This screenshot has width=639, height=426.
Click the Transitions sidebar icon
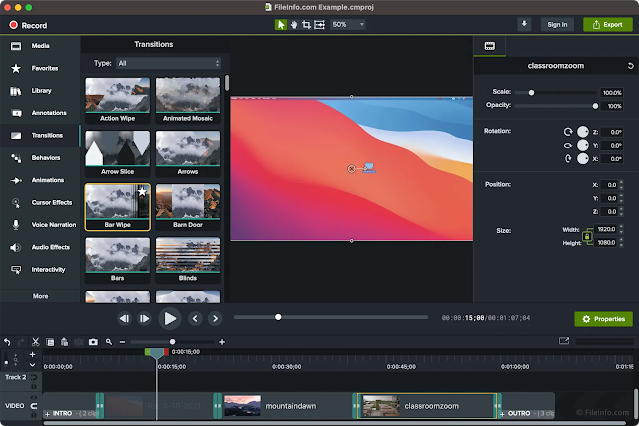point(16,135)
